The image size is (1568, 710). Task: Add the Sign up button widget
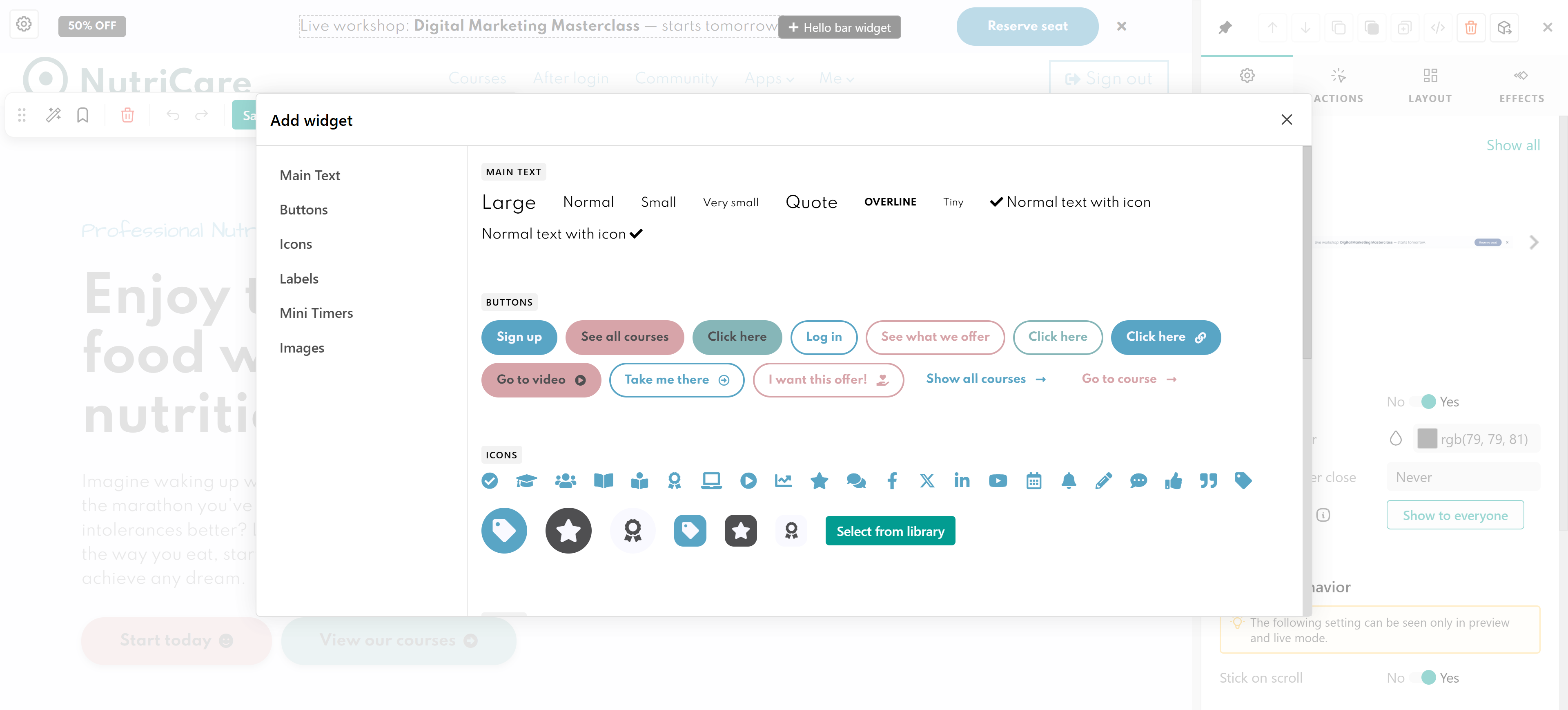(519, 337)
